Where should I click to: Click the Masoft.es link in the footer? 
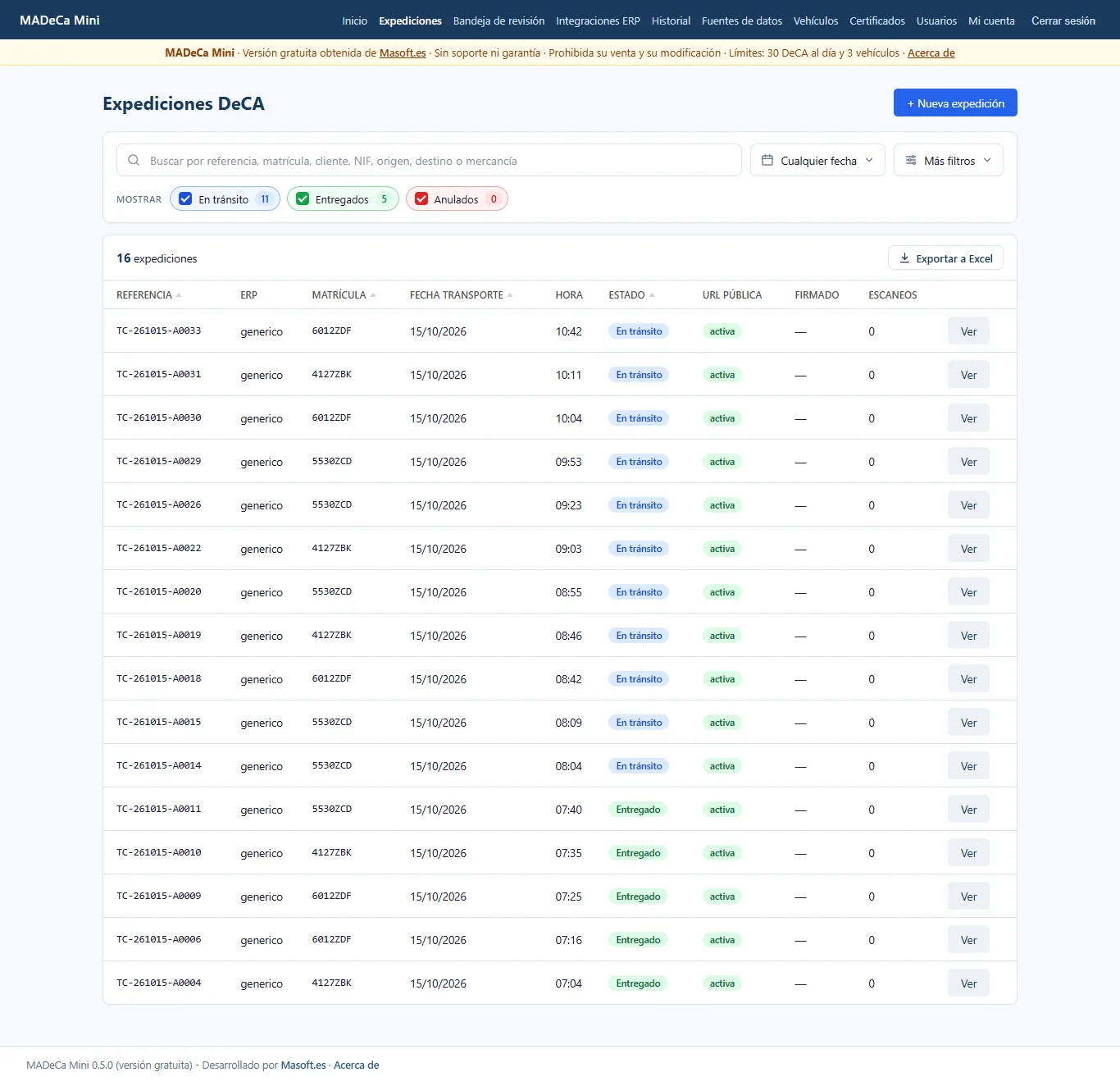click(x=303, y=1065)
